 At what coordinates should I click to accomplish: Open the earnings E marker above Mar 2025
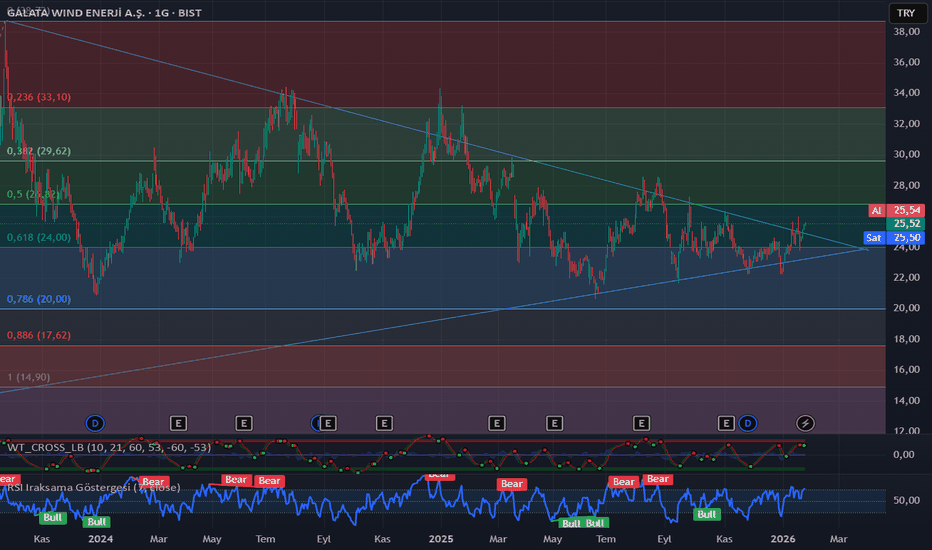click(496, 423)
